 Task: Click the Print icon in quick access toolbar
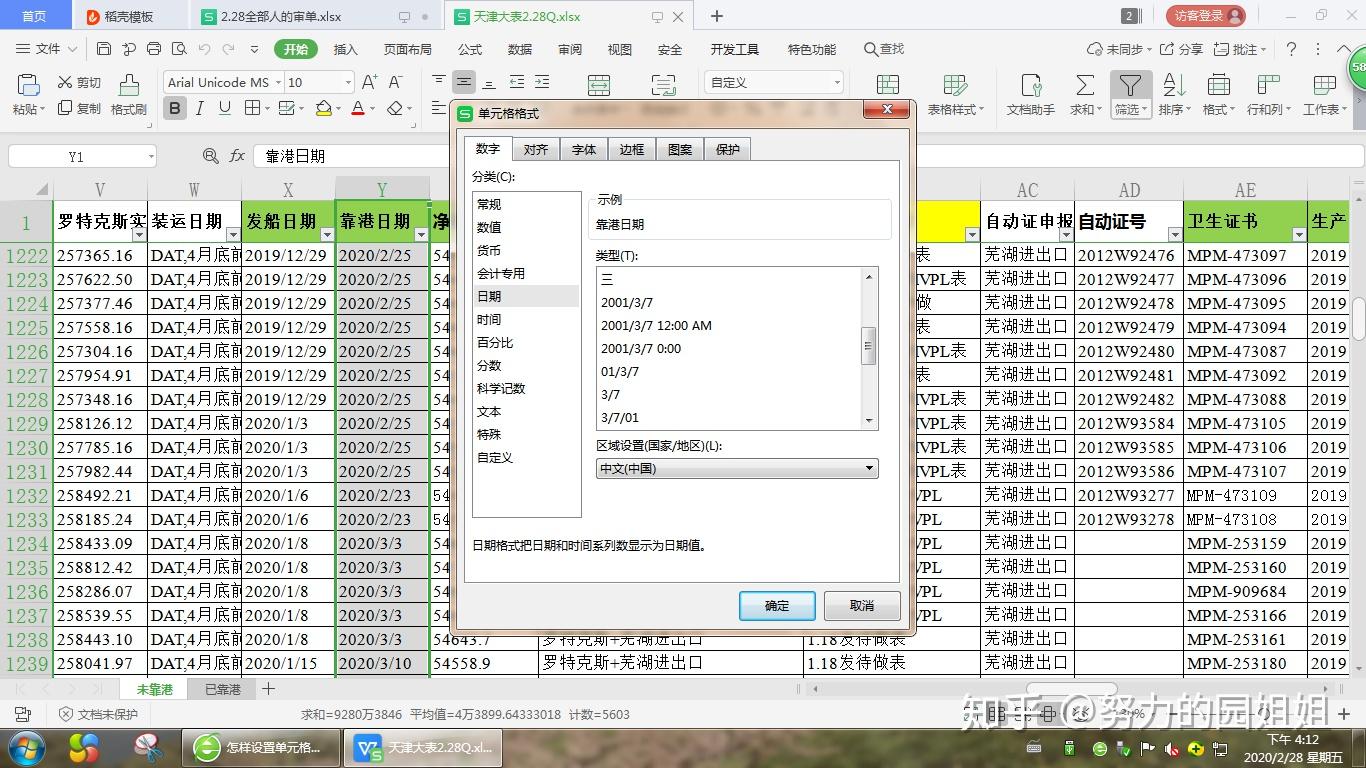click(153, 49)
